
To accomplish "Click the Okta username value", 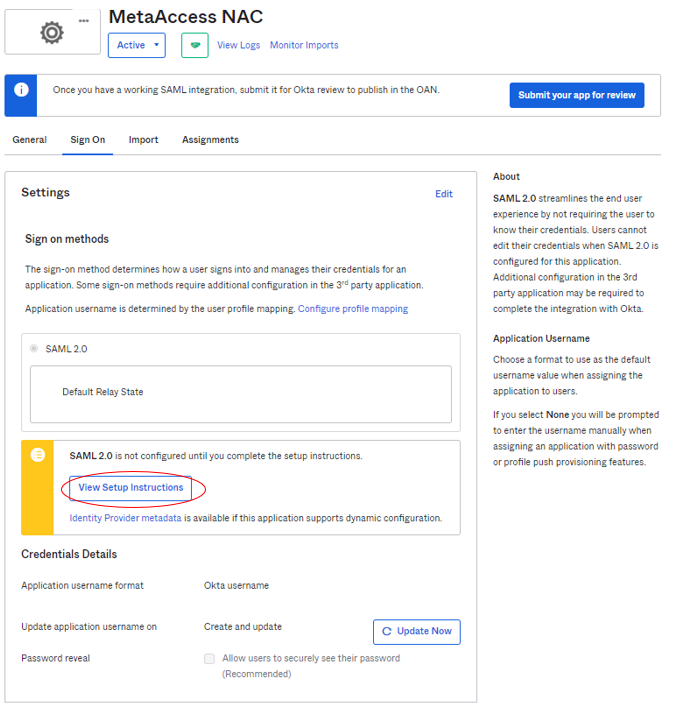I will (x=236, y=585).
